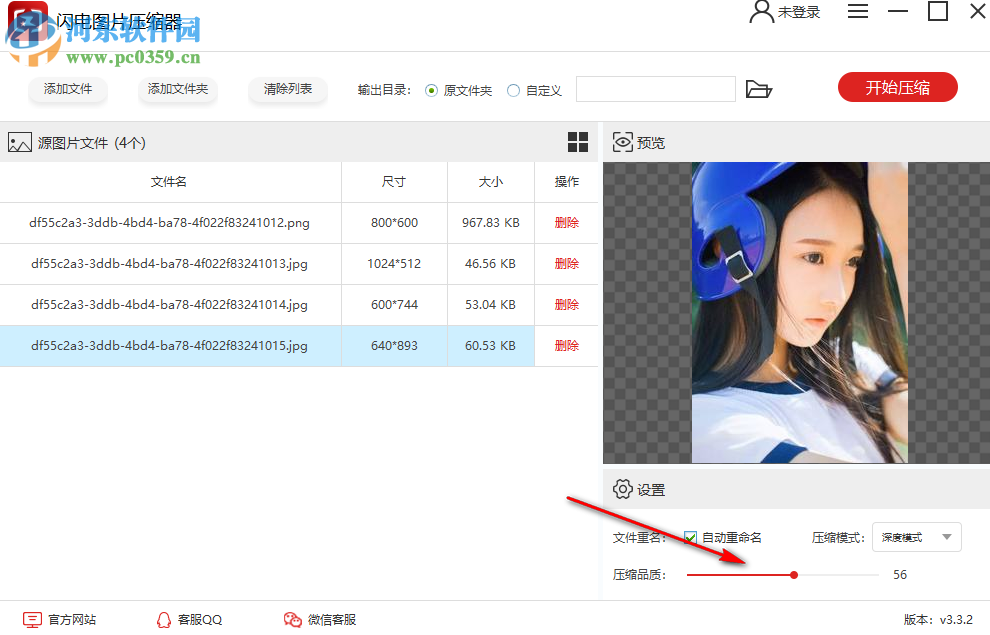This screenshot has width=990, height=635.
Task: Click the 清除列表 button
Action: coord(288,89)
